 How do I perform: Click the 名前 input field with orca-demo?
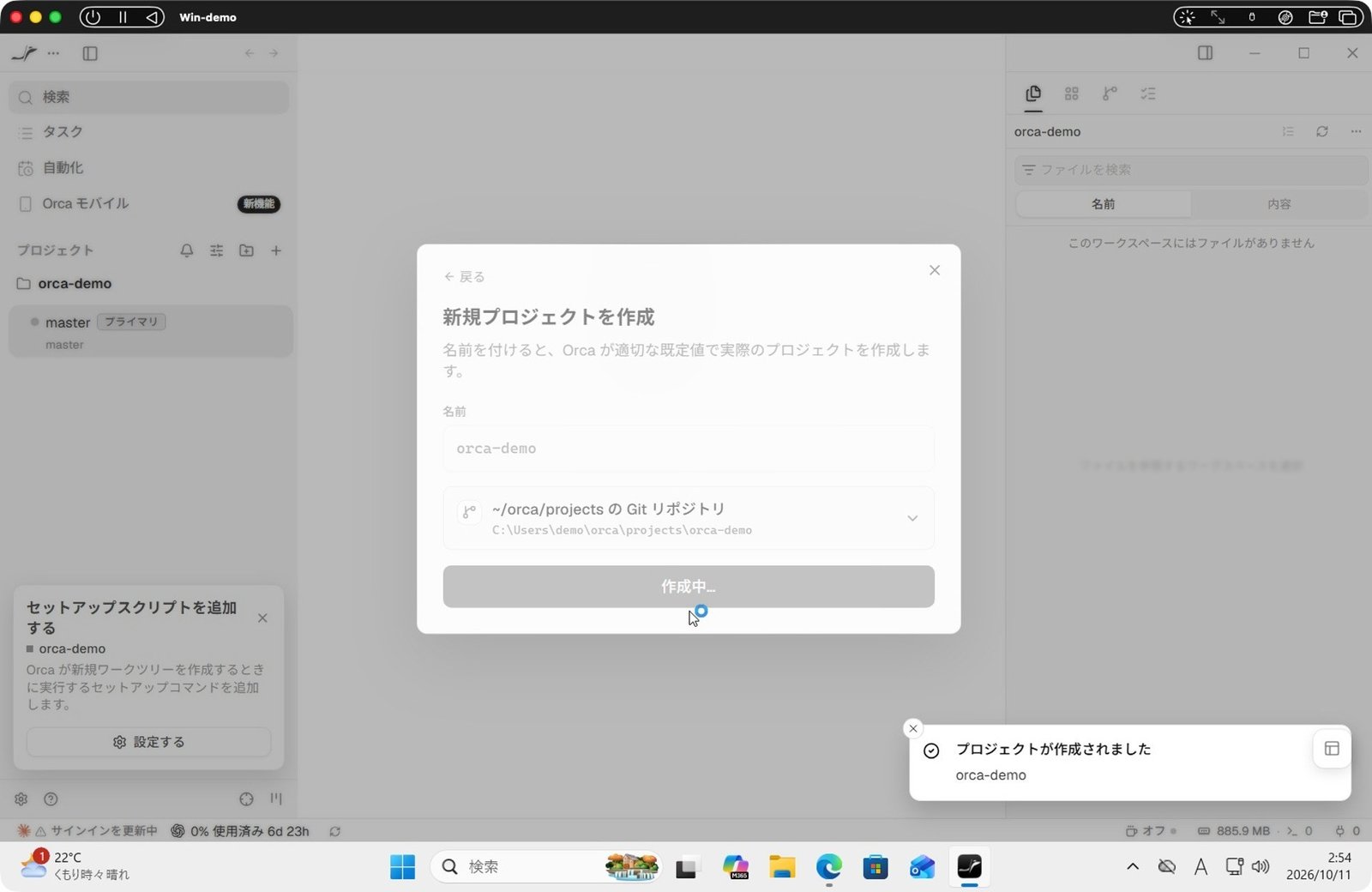[x=689, y=449]
